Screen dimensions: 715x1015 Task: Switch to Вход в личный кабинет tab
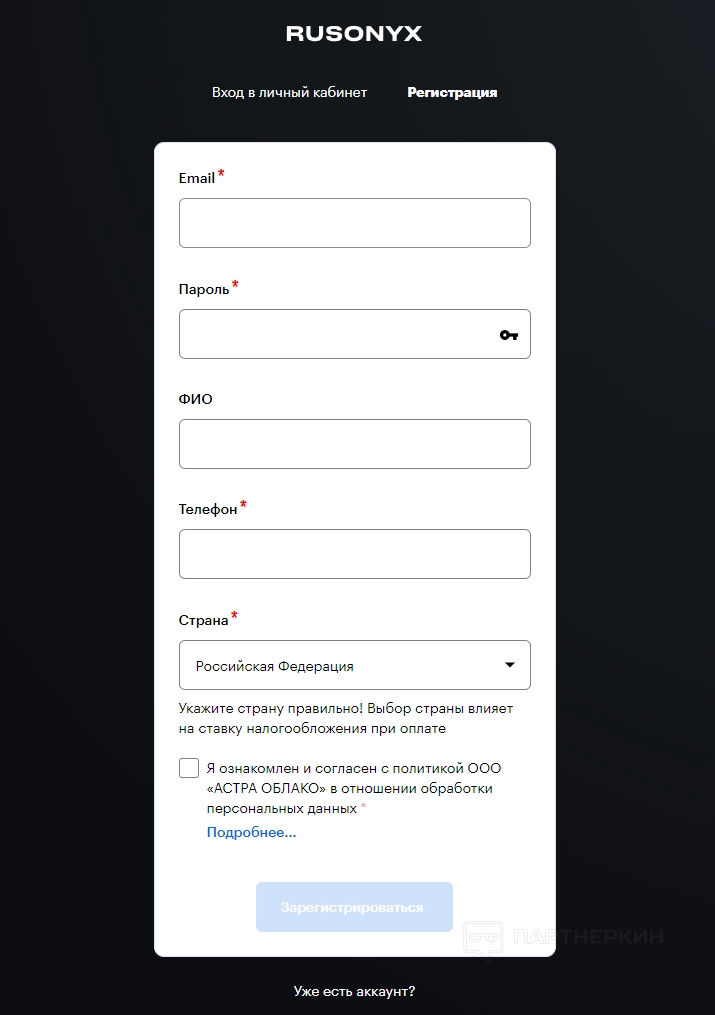pos(289,93)
